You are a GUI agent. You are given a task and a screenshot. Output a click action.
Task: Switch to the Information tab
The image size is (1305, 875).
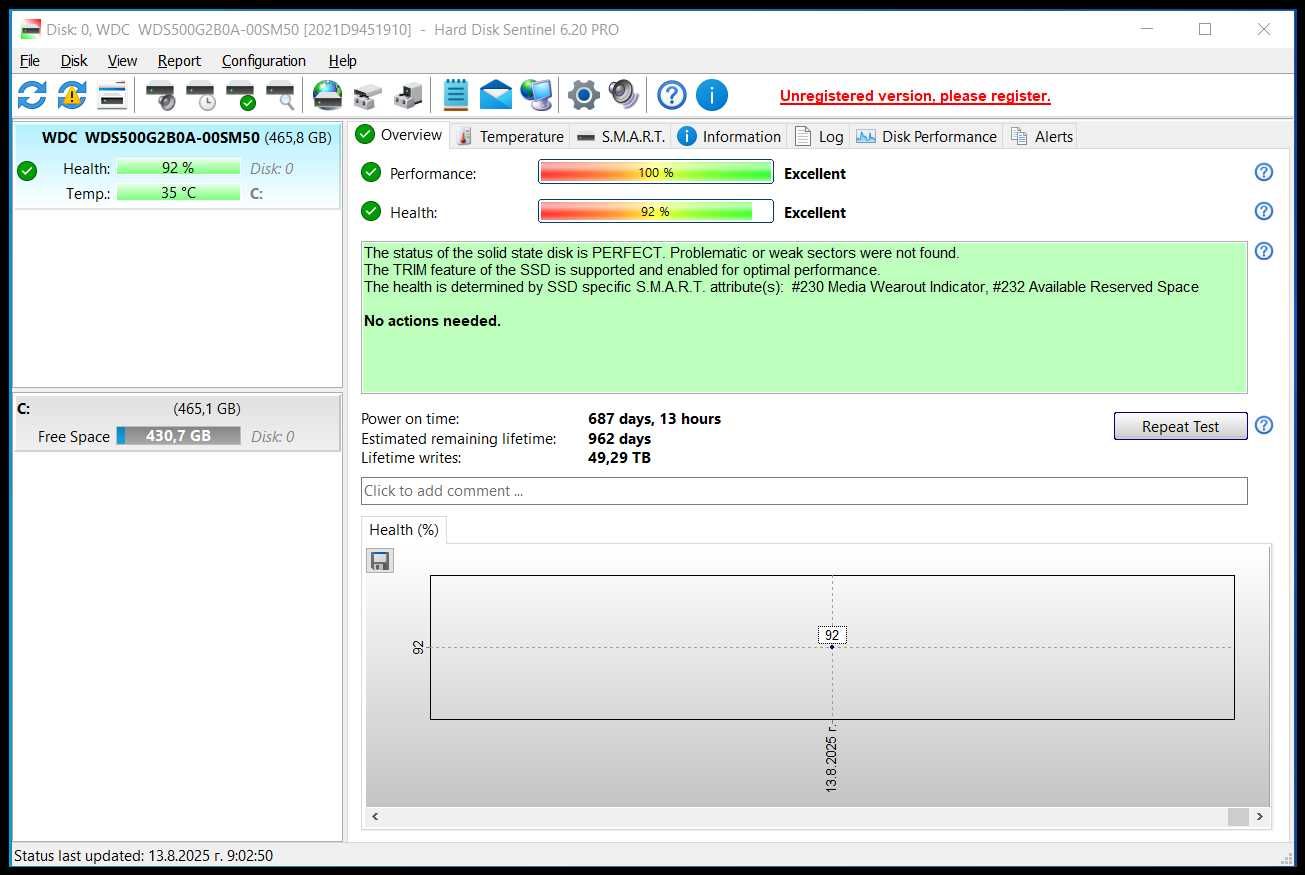[x=729, y=137]
